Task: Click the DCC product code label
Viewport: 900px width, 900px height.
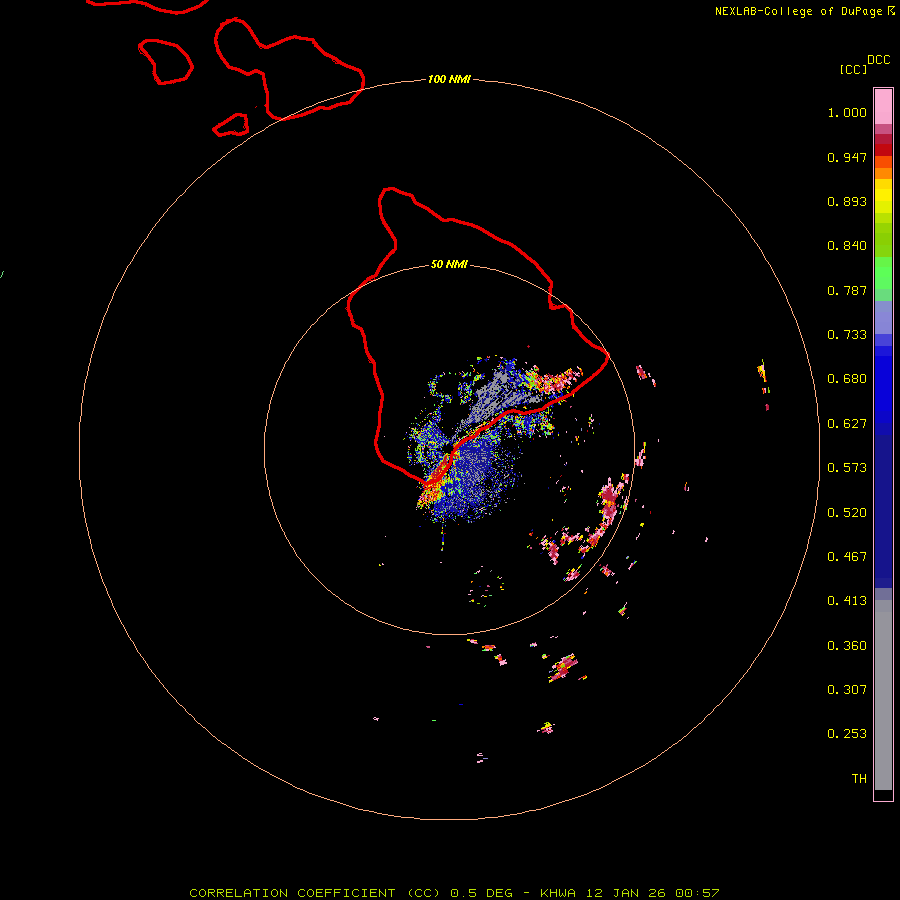Action: (878, 60)
